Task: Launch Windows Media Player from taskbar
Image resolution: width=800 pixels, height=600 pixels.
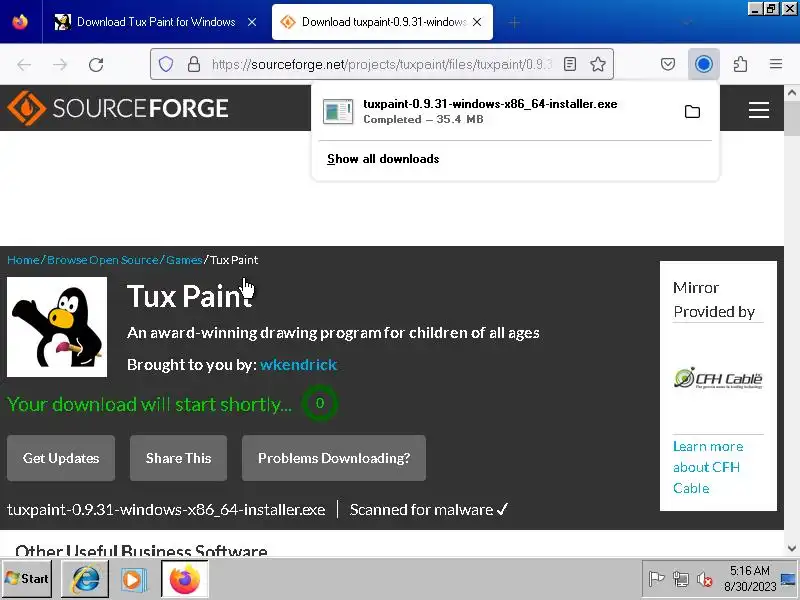Action: [134, 580]
